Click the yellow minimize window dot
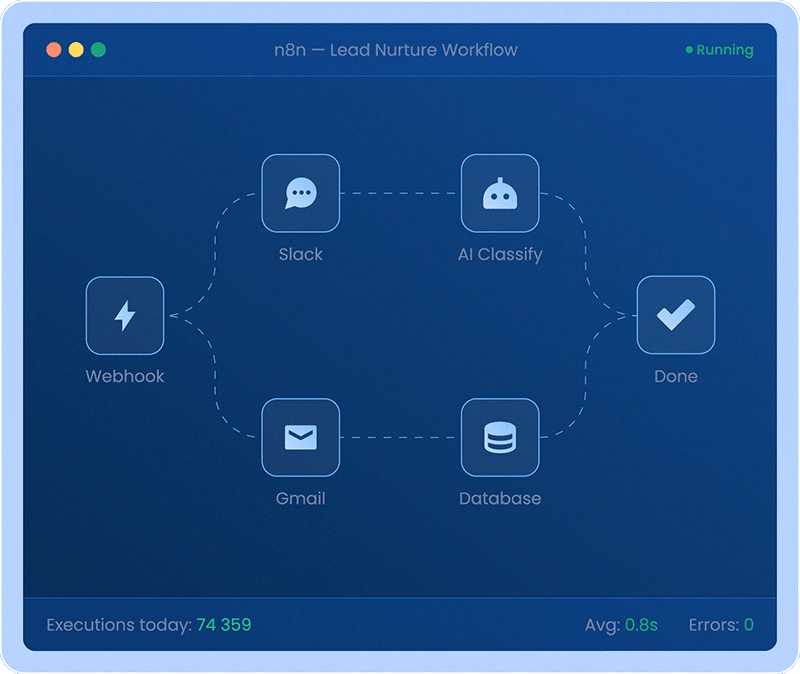The height and width of the screenshot is (674, 800). (x=76, y=50)
